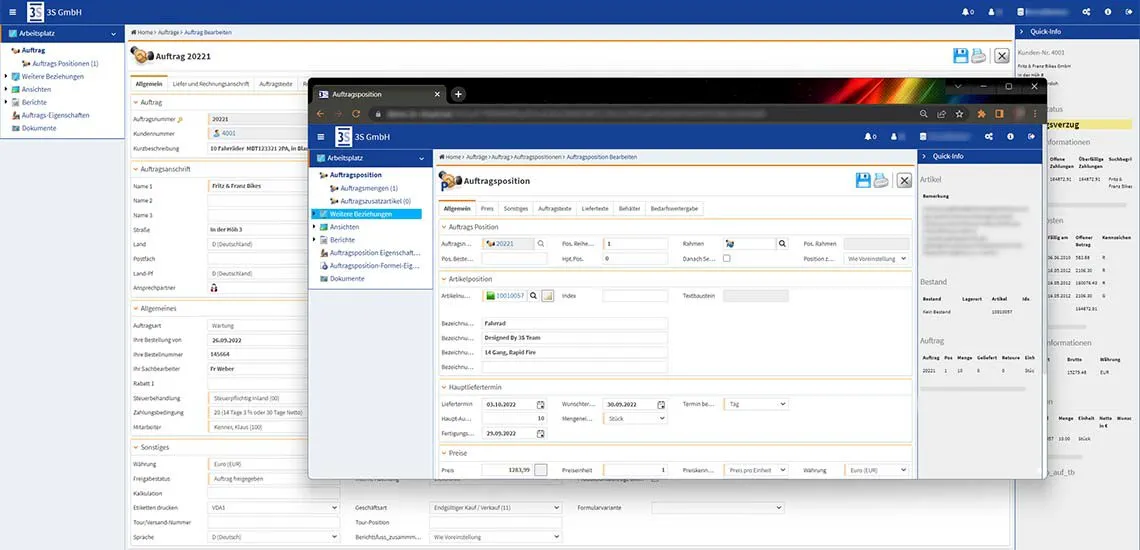Click customer number 4001 link
1140x550 pixels.
coord(228,132)
